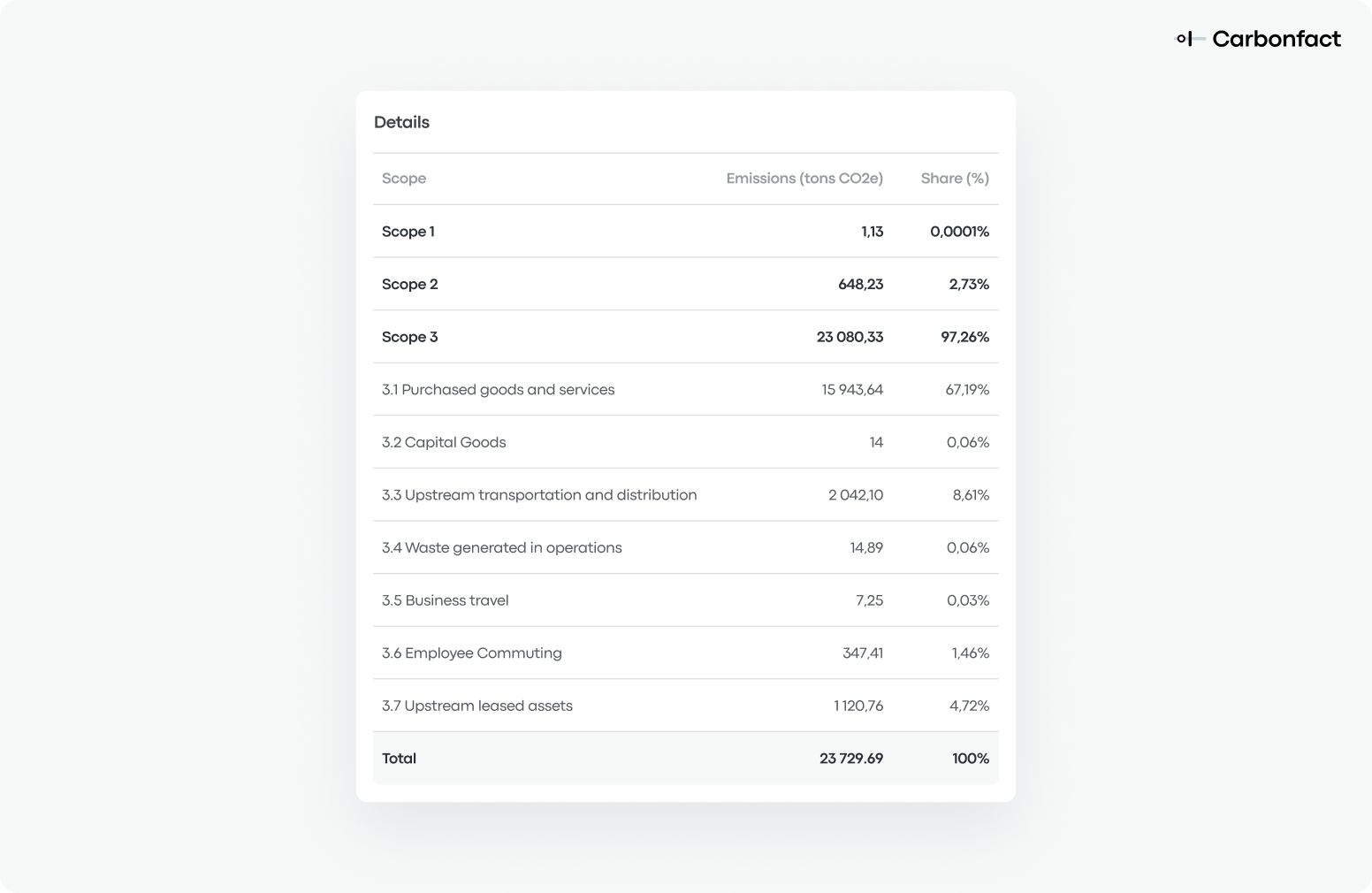This screenshot has height=893, width=1372.
Task: Select the Details card heading
Action: tap(401, 122)
